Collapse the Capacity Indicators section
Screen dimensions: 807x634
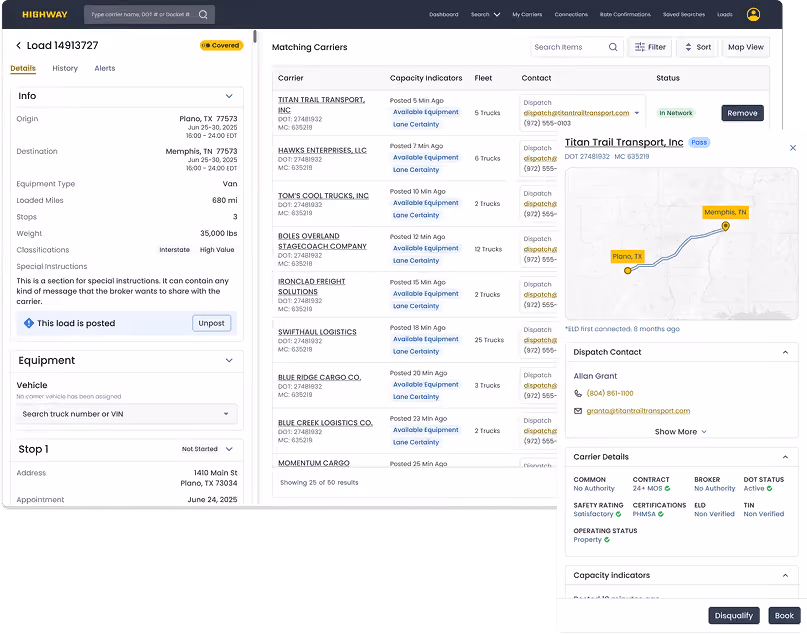click(x=785, y=575)
